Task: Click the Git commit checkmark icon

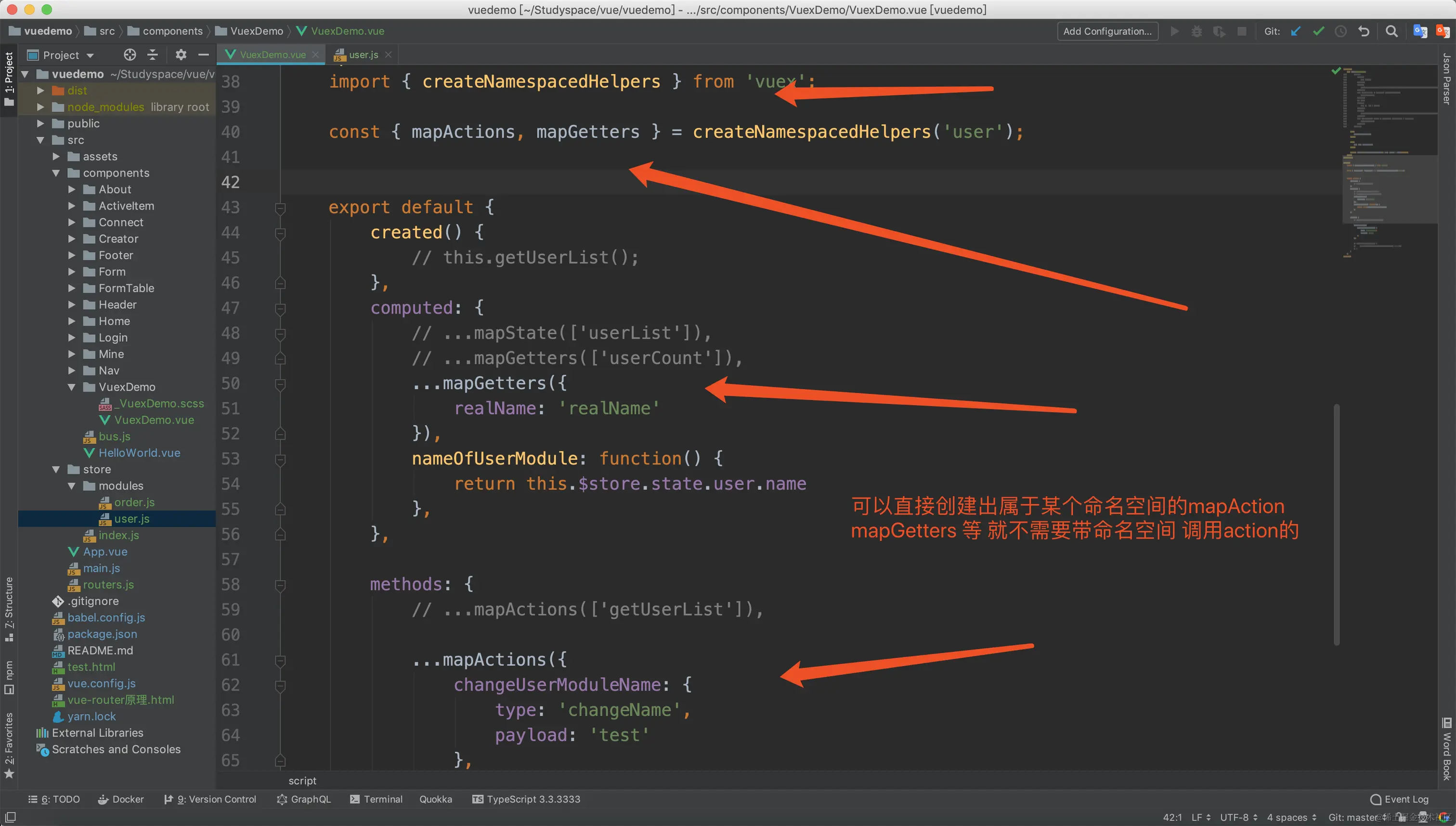Action: (1318, 31)
